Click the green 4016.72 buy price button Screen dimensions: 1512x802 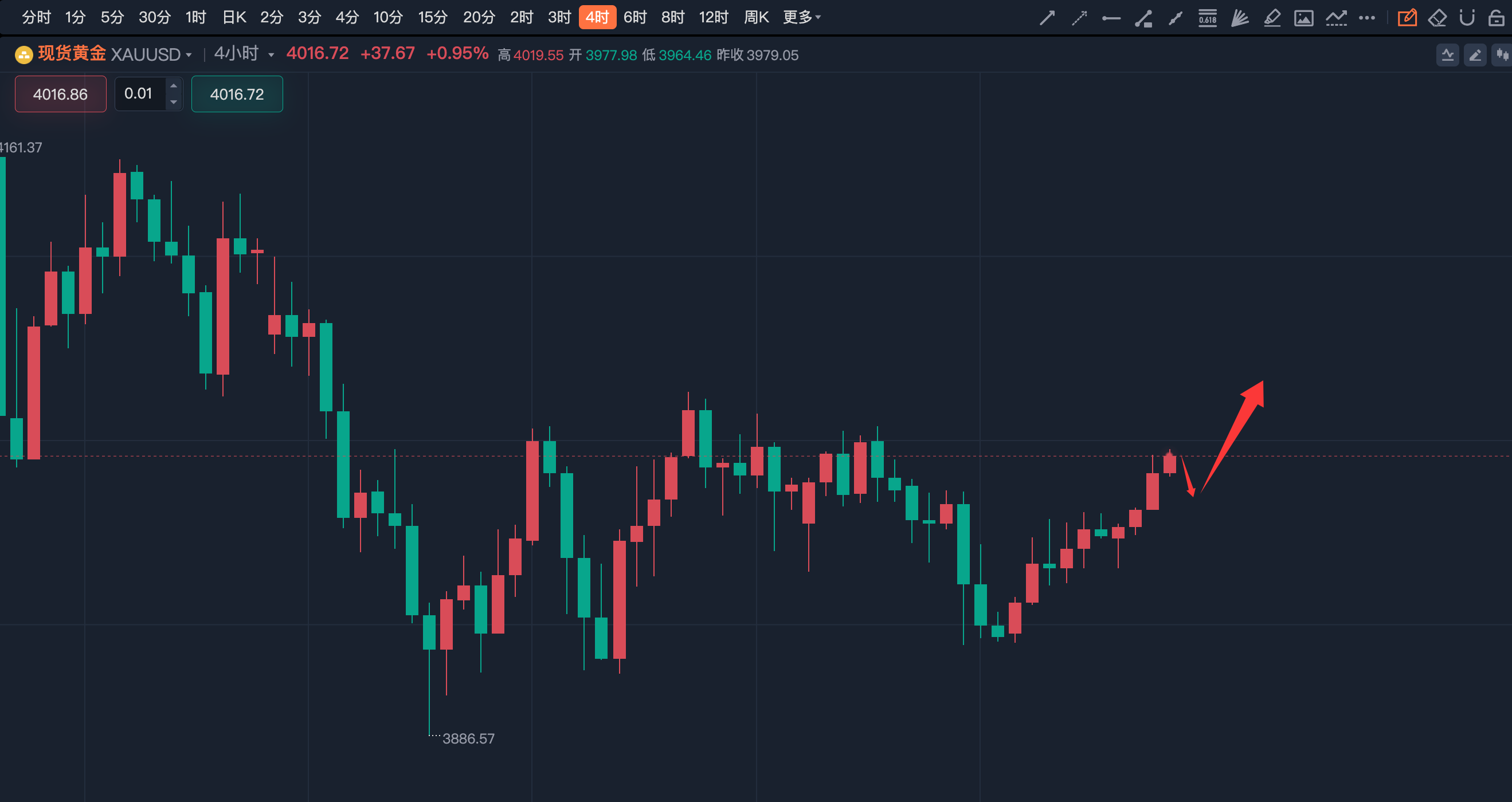click(237, 94)
